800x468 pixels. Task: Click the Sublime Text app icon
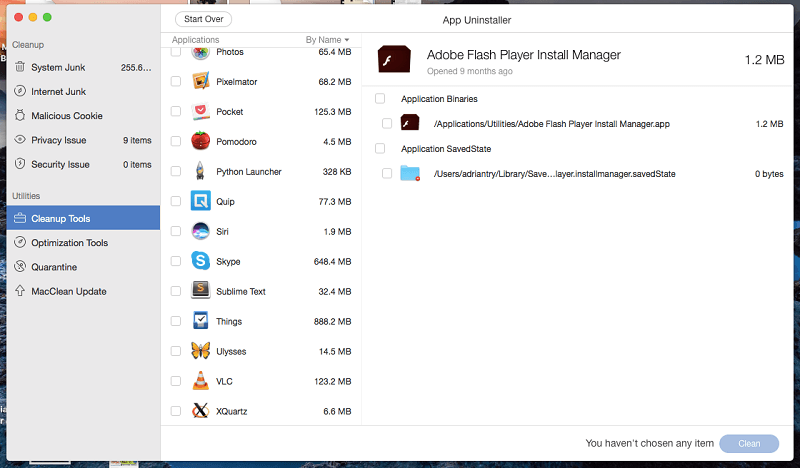pos(201,291)
